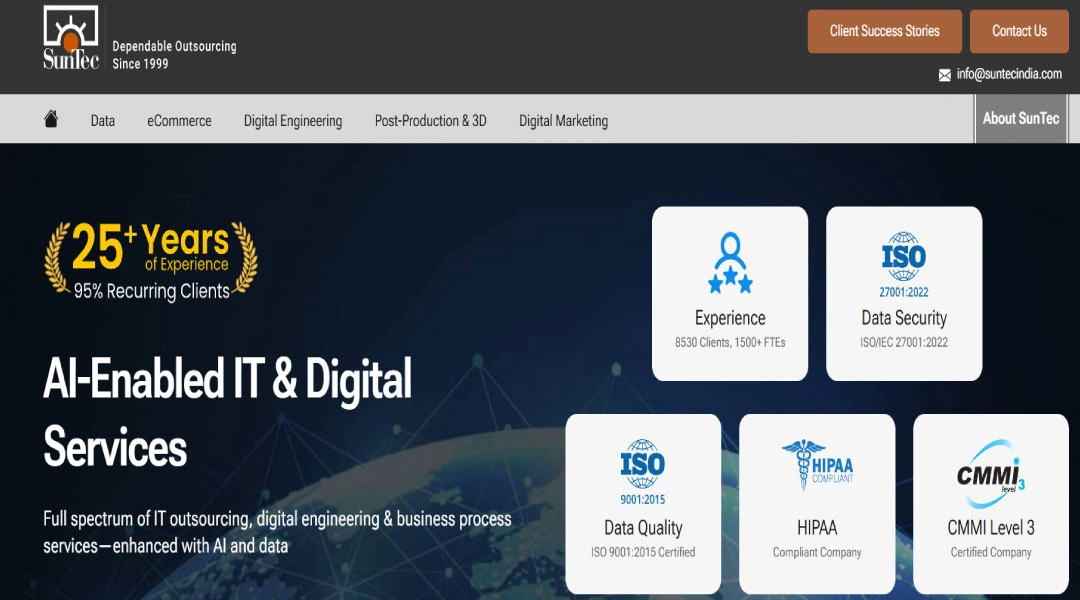This screenshot has height=600, width=1080.
Task: Click the HIPAA Compliant caduceus logo
Action: (818, 465)
